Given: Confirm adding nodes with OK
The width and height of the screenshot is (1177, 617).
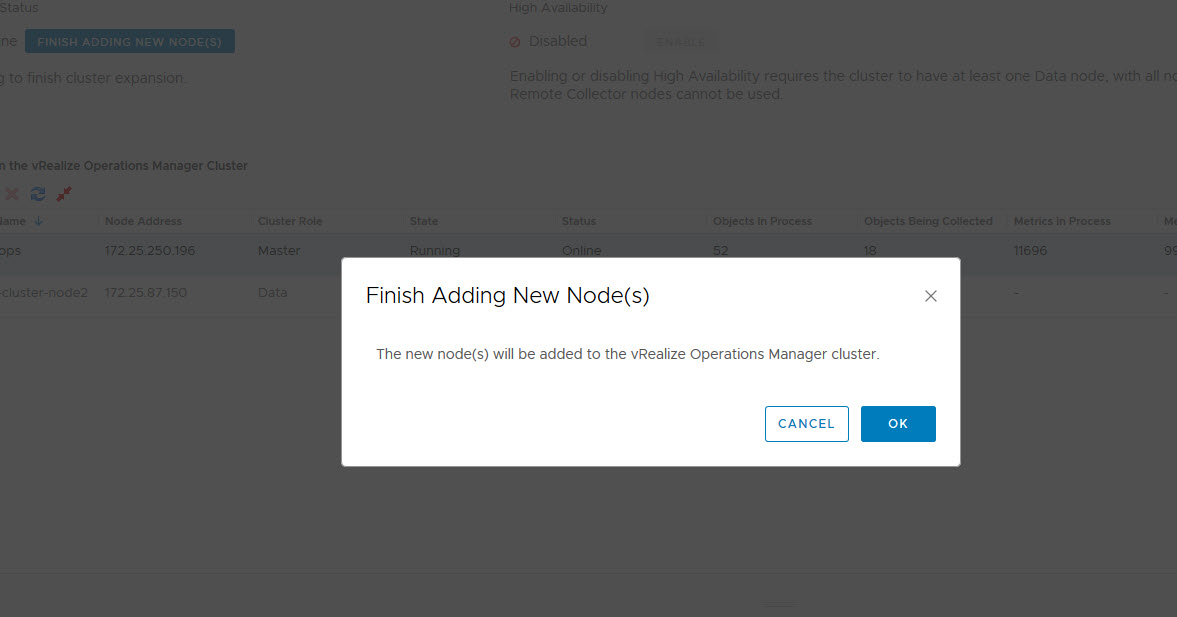Looking at the screenshot, I should [x=898, y=424].
